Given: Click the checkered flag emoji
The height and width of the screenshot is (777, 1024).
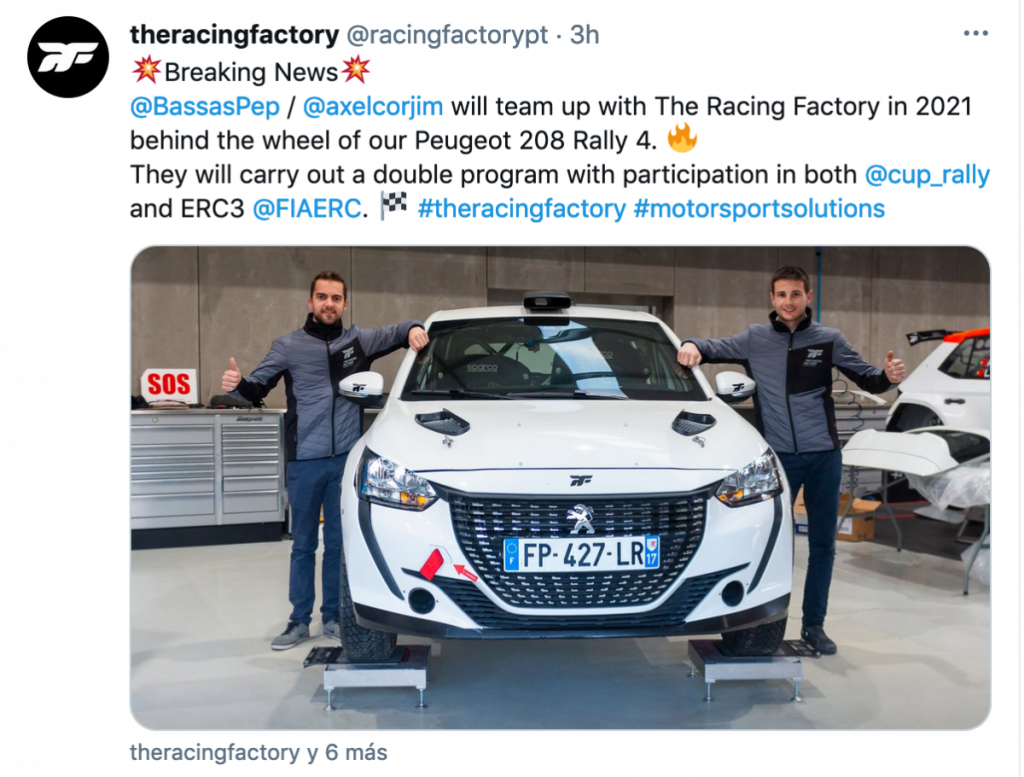Looking at the screenshot, I should point(394,206).
